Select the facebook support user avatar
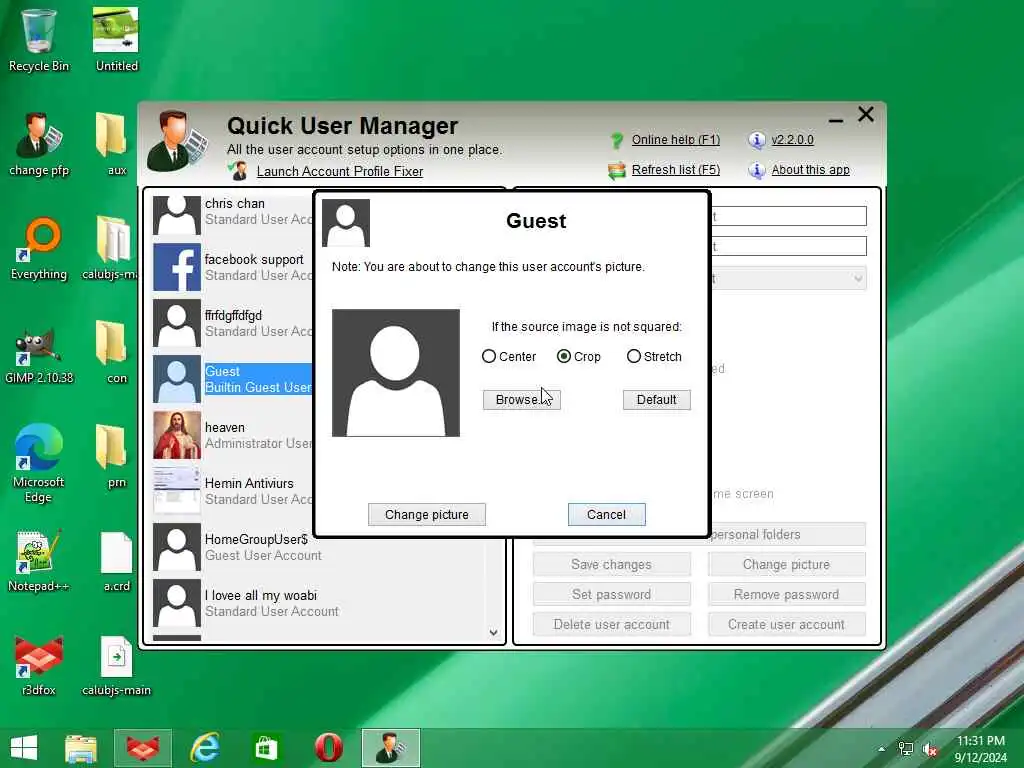1024x768 pixels. pos(176,267)
